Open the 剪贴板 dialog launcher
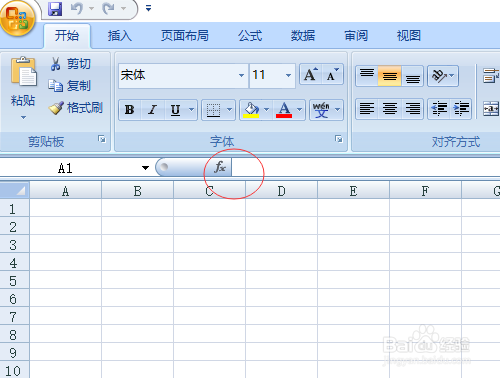The image size is (500, 378). [x=102, y=139]
